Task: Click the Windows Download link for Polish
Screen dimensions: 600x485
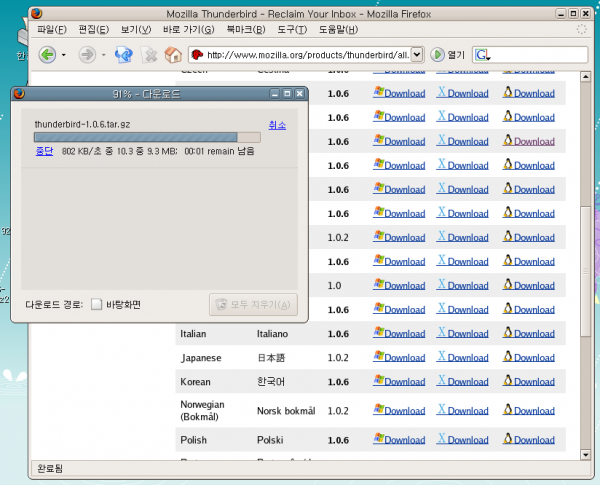Action: point(399,439)
